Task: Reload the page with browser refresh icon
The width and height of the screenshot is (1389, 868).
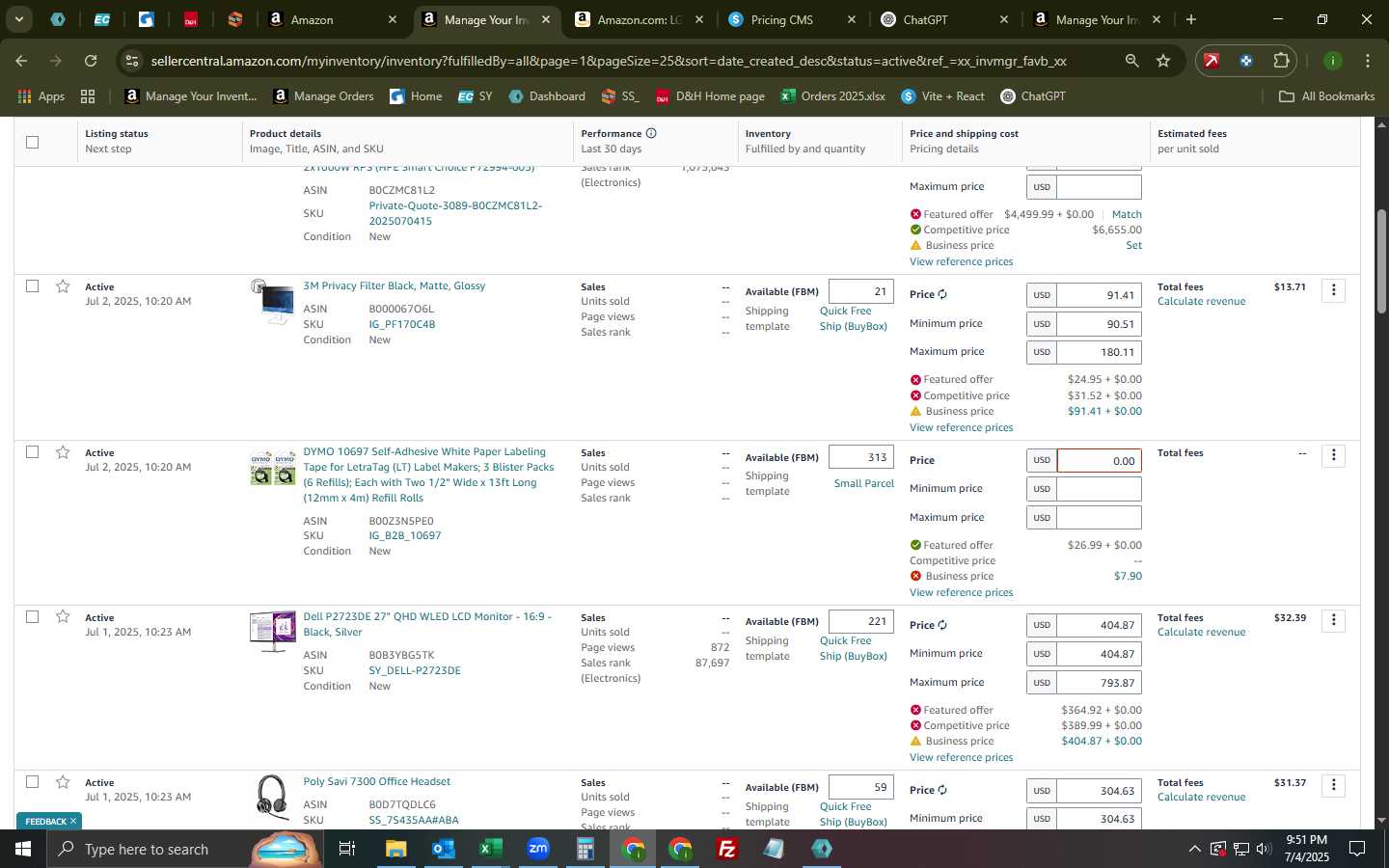Action: (x=91, y=61)
